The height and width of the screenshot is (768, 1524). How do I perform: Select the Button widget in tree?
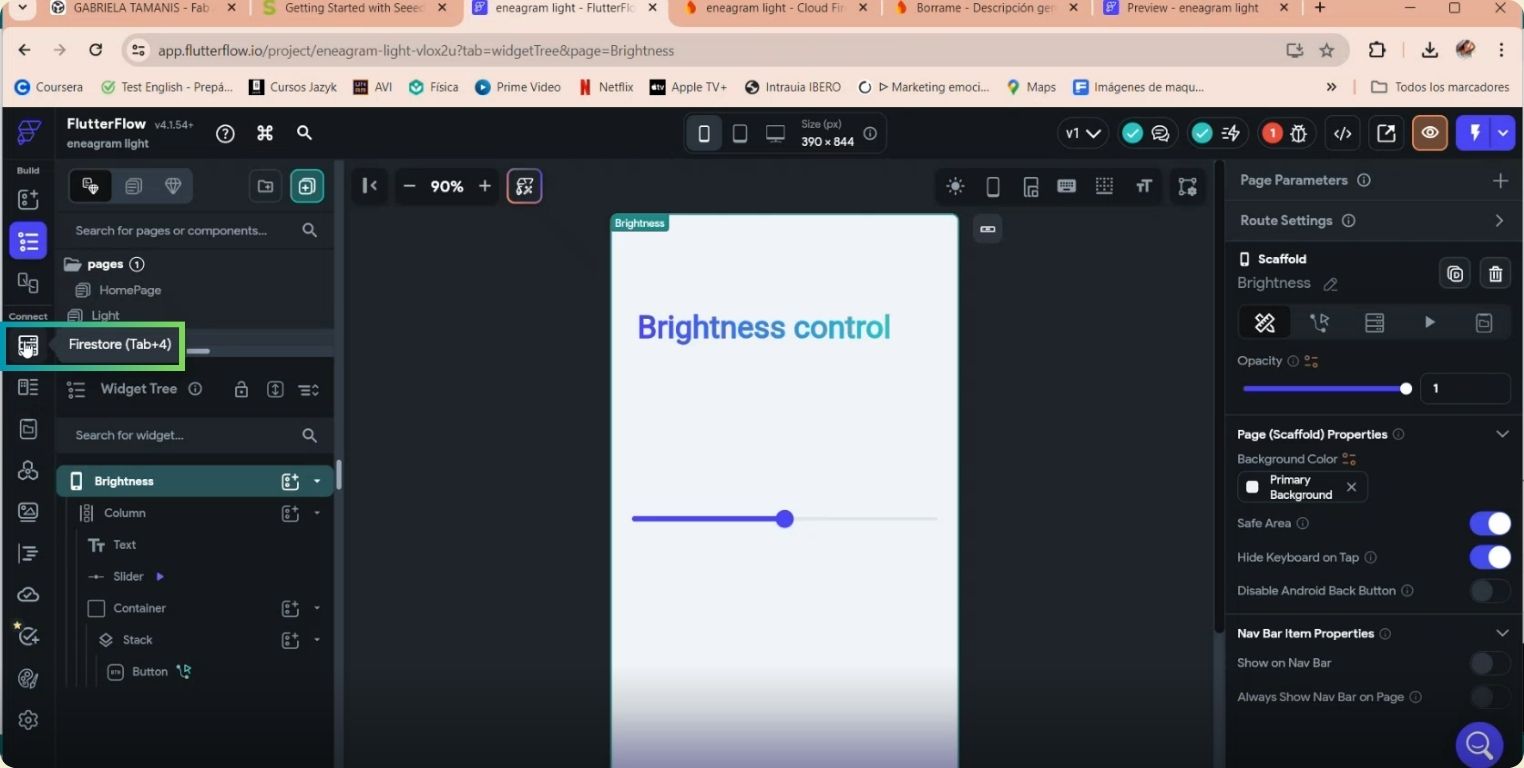149,672
